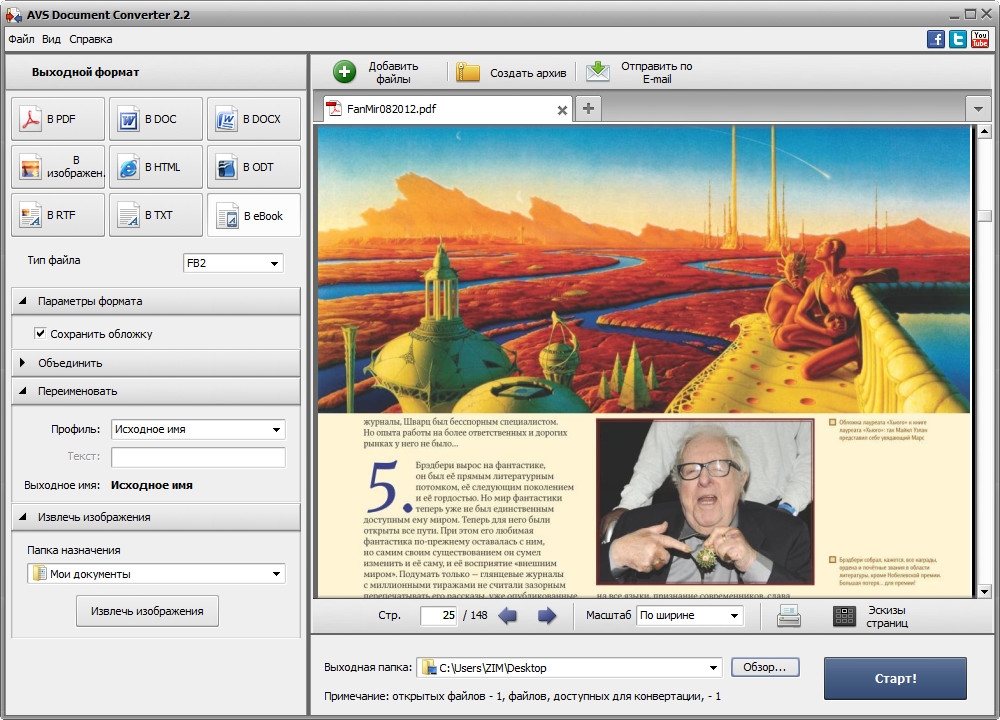
Task: Open the Вид menu
Action: [51, 39]
